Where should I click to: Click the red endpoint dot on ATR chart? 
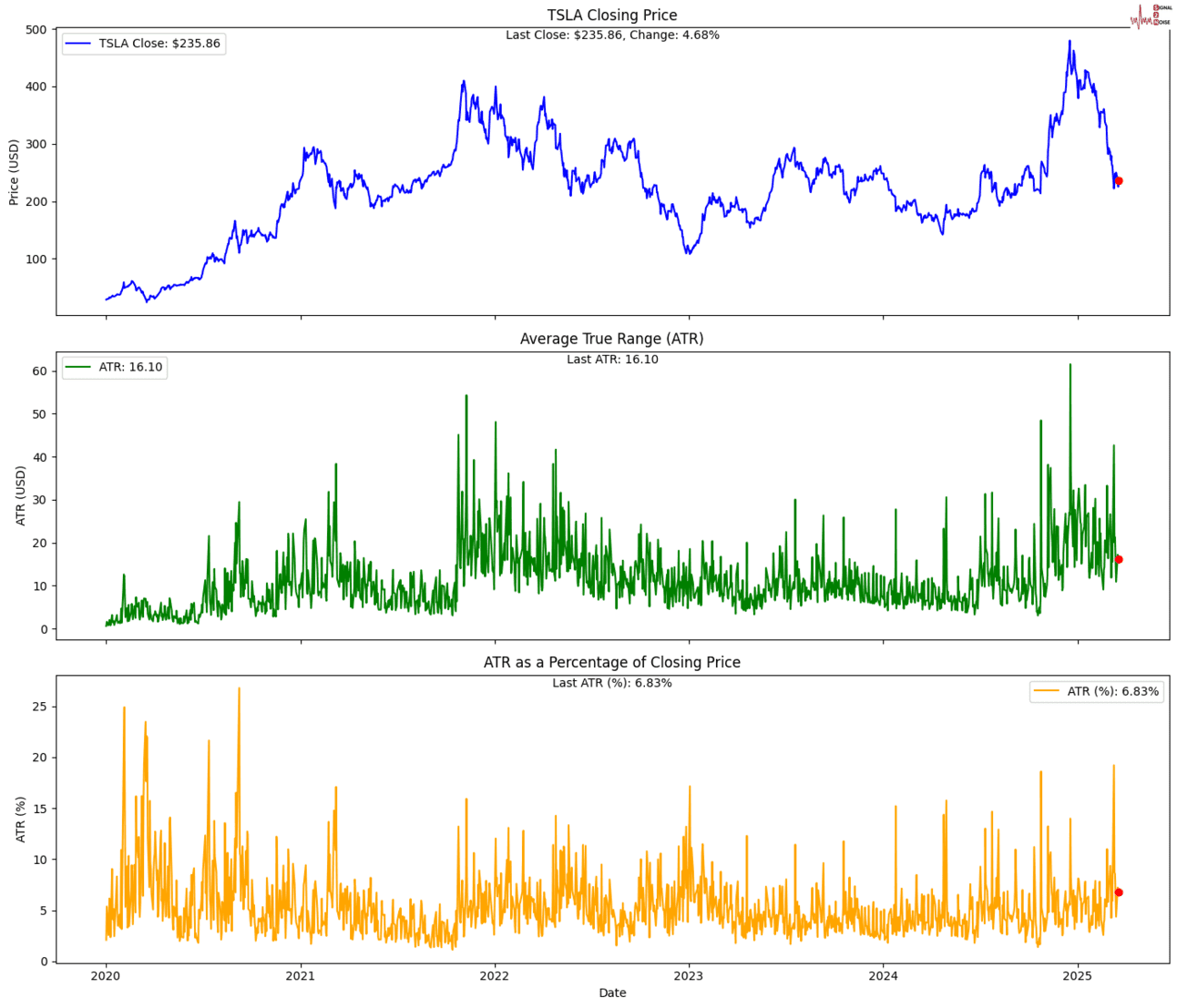tap(1120, 559)
